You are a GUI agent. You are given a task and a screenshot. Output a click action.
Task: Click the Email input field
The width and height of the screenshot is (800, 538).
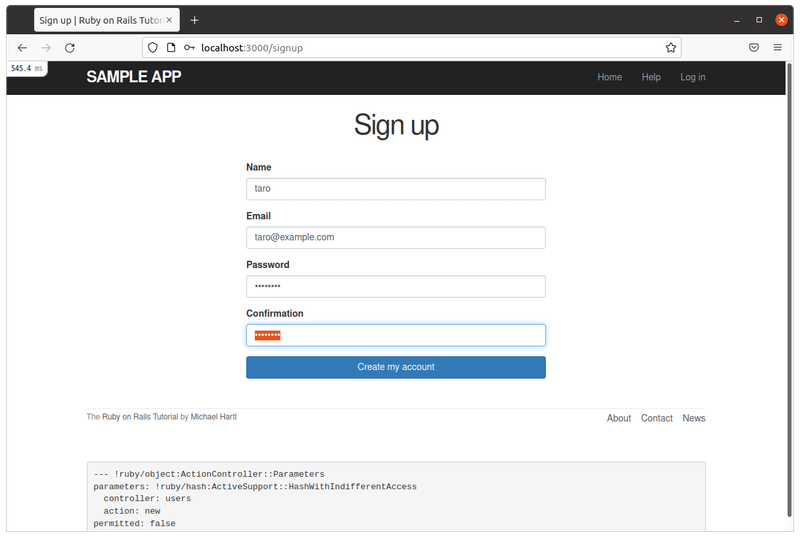(x=395, y=237)
